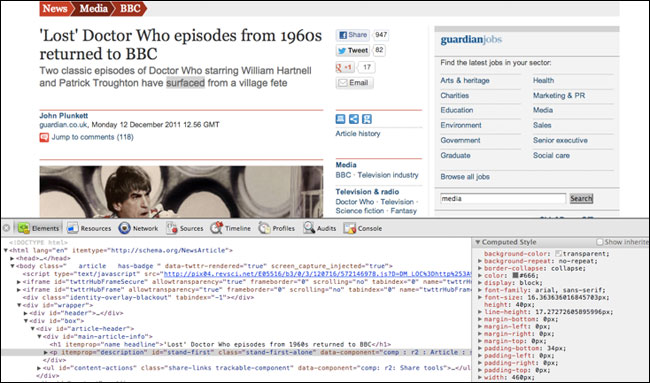Open John Plunkett author link
This screenshot has height=383, width=650.
coord(63,116)
